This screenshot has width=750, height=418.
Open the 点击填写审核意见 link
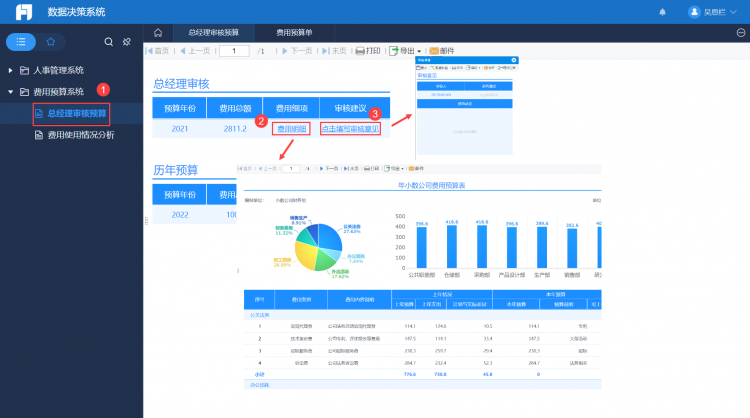tap(350, 129)
